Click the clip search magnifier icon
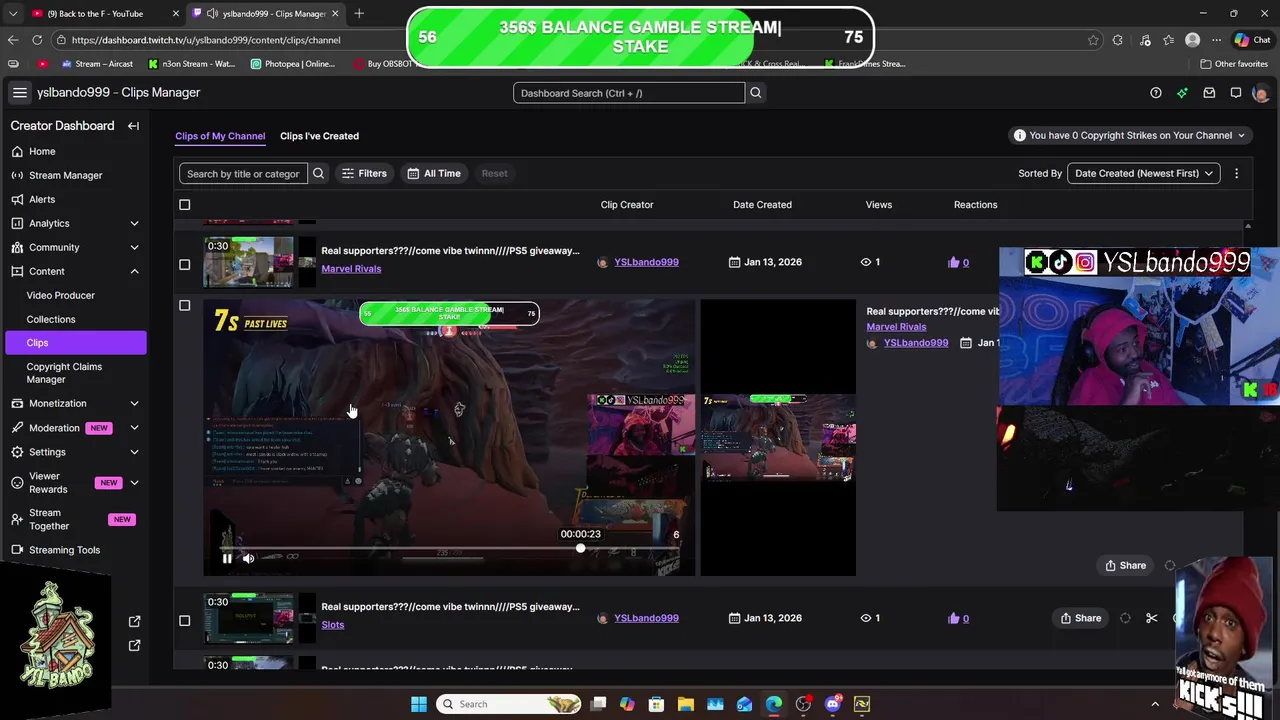 pos(318,174)
